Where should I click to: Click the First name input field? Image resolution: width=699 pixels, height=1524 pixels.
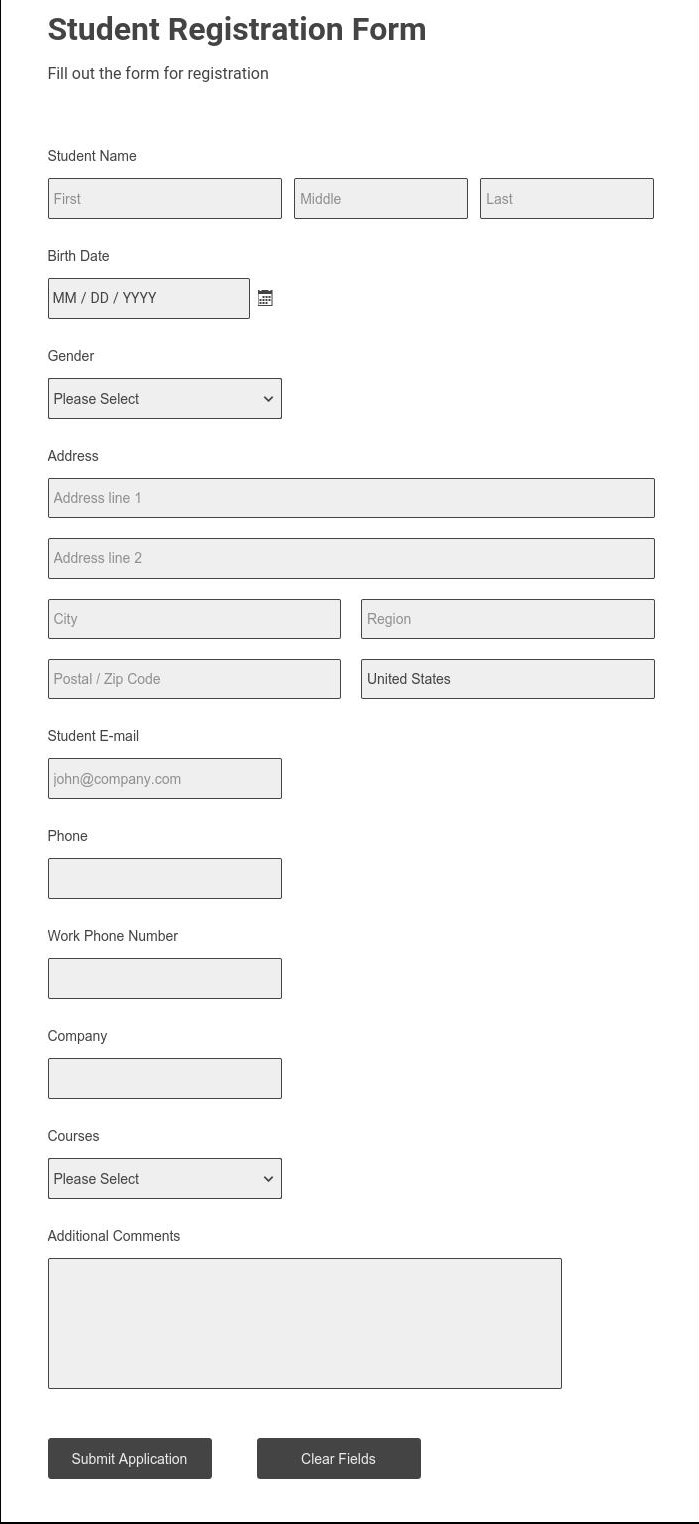164,198
